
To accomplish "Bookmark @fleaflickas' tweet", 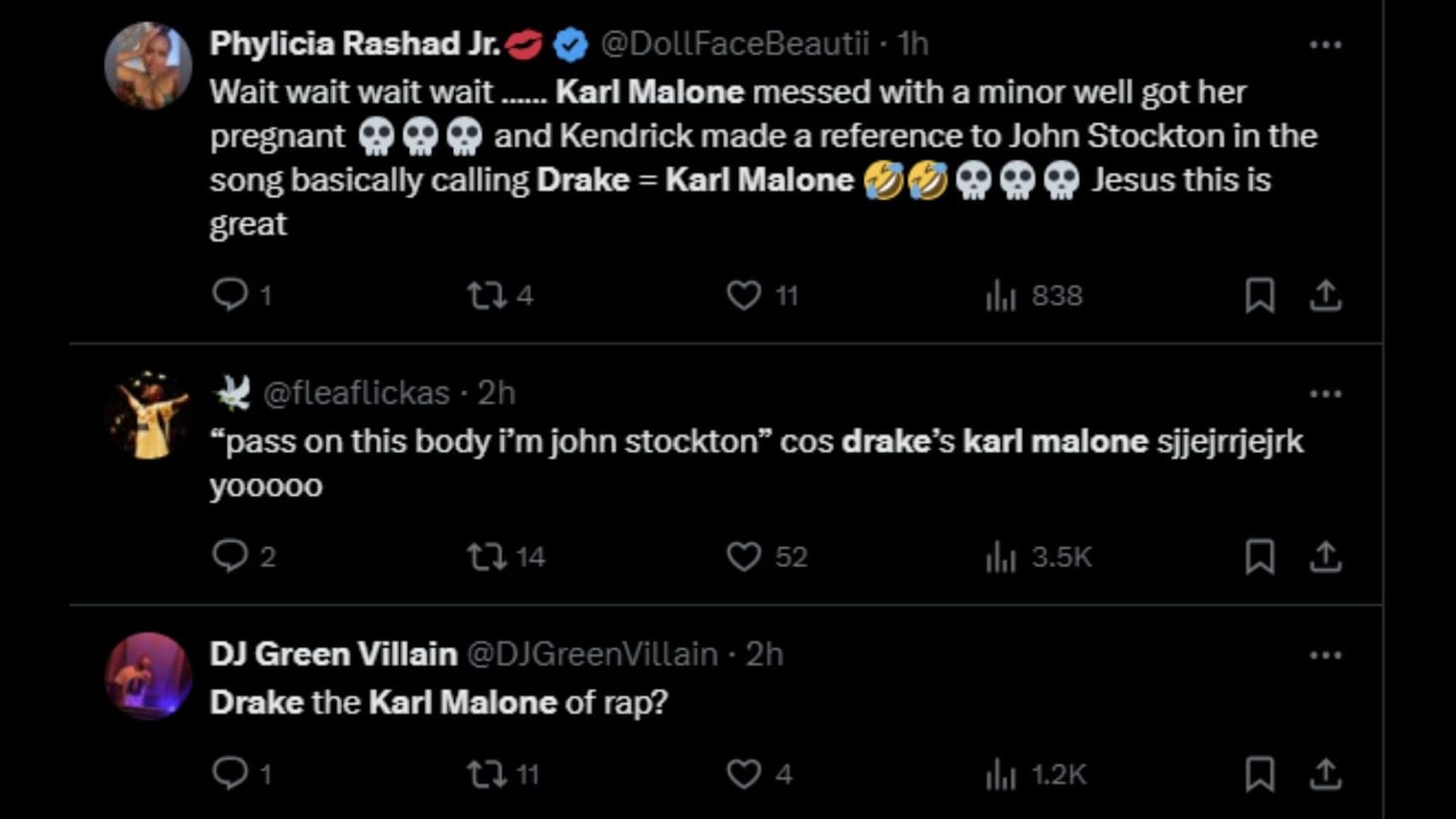I will (1261, 557).
